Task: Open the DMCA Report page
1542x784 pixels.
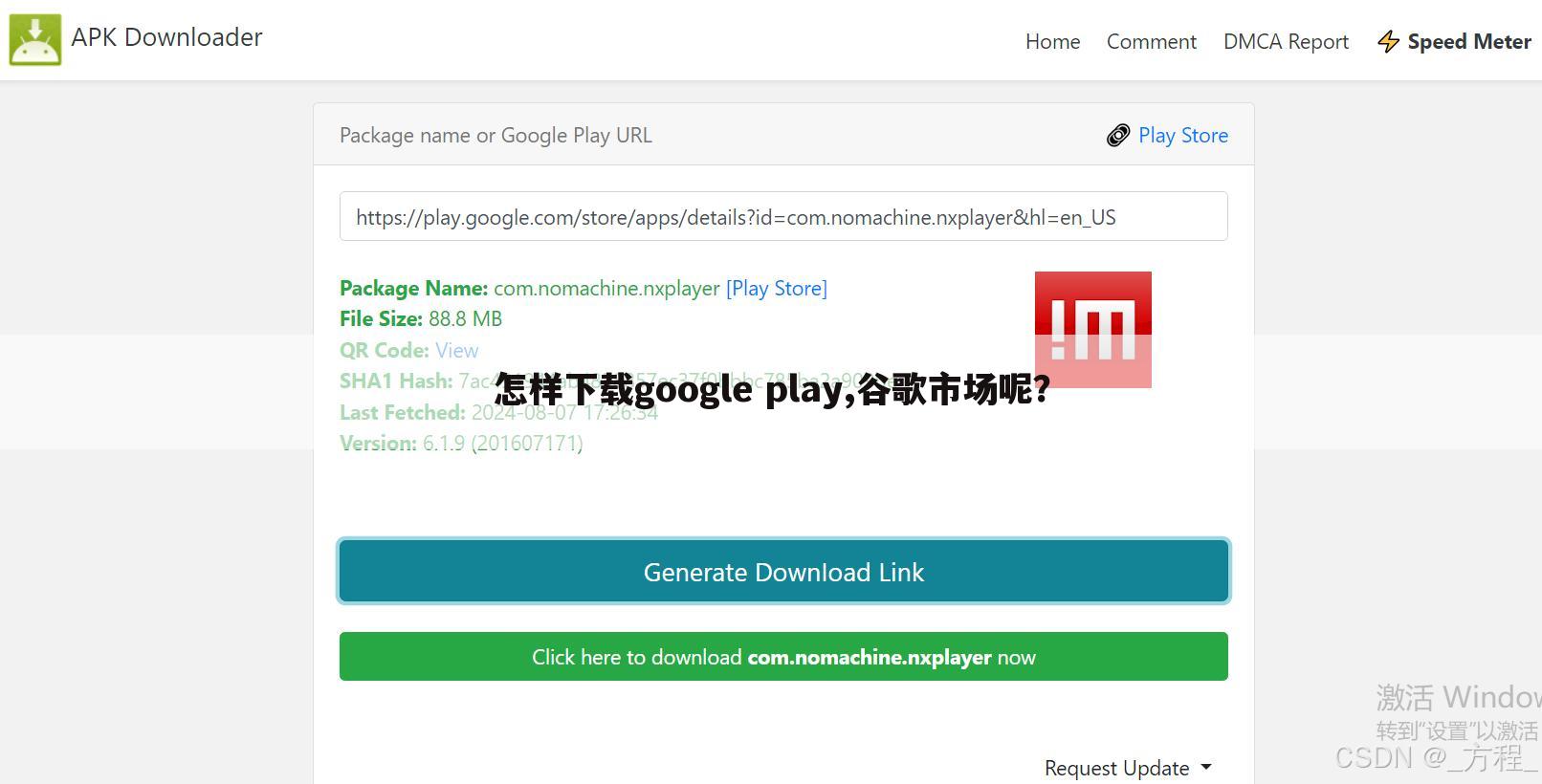Action: point(1286,42)
